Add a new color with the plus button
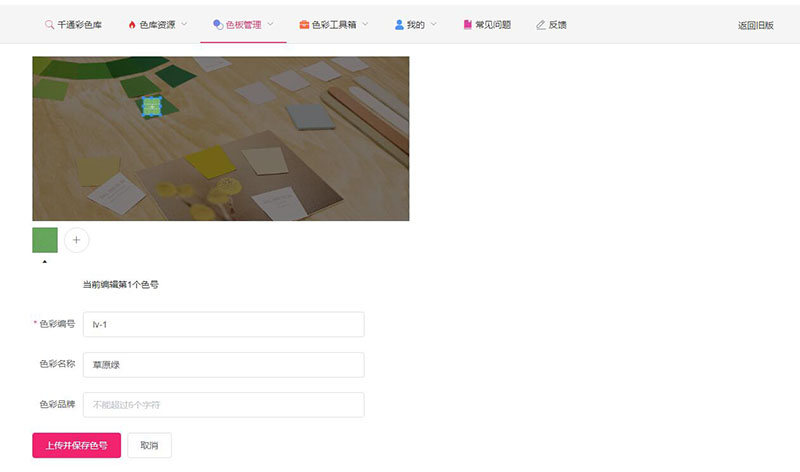800x472 pixels. point(77,240)
